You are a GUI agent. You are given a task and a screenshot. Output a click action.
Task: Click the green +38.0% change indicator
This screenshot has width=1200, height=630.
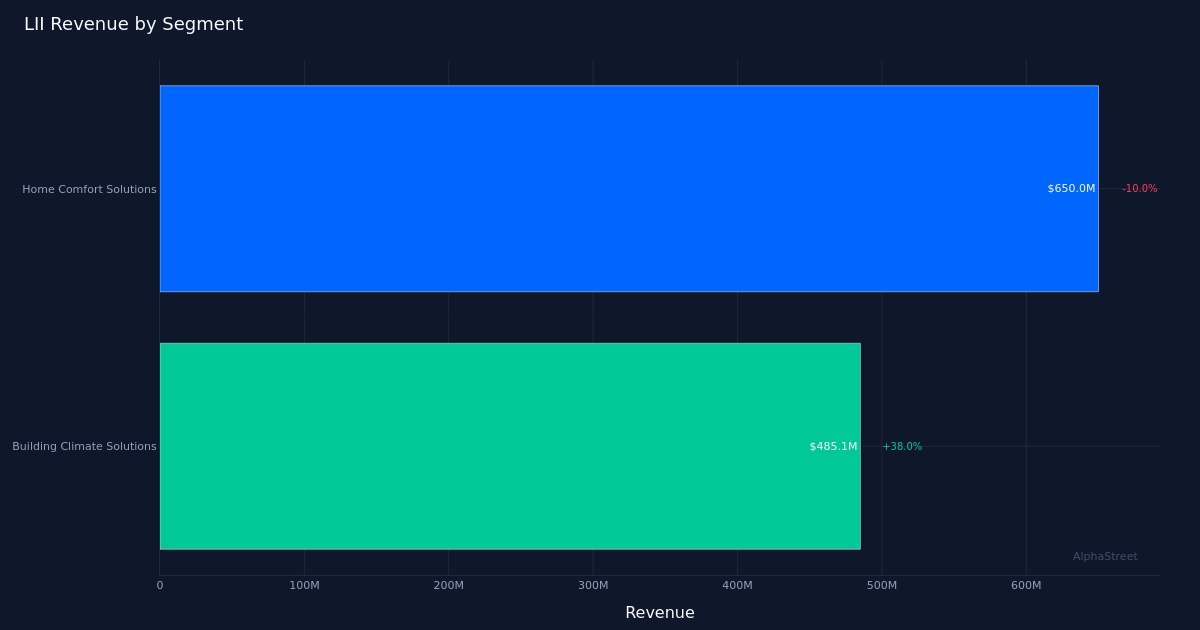(x=902, y=446)
